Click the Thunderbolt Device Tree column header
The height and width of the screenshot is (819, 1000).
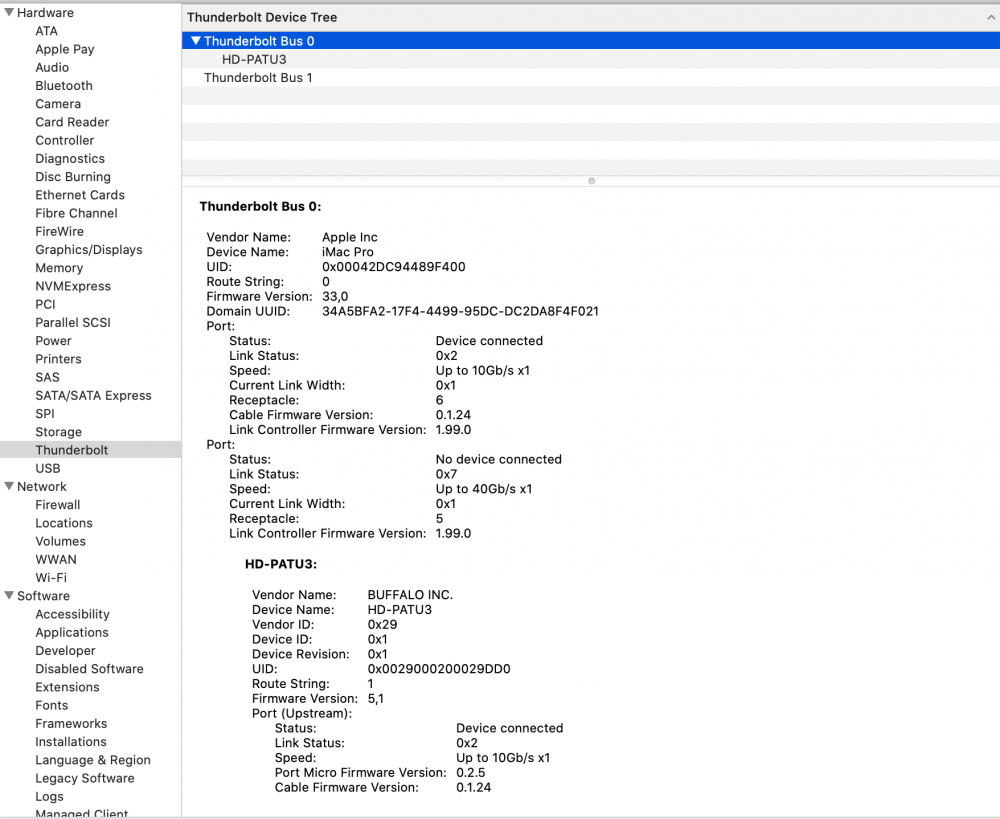tap(591, 17)
